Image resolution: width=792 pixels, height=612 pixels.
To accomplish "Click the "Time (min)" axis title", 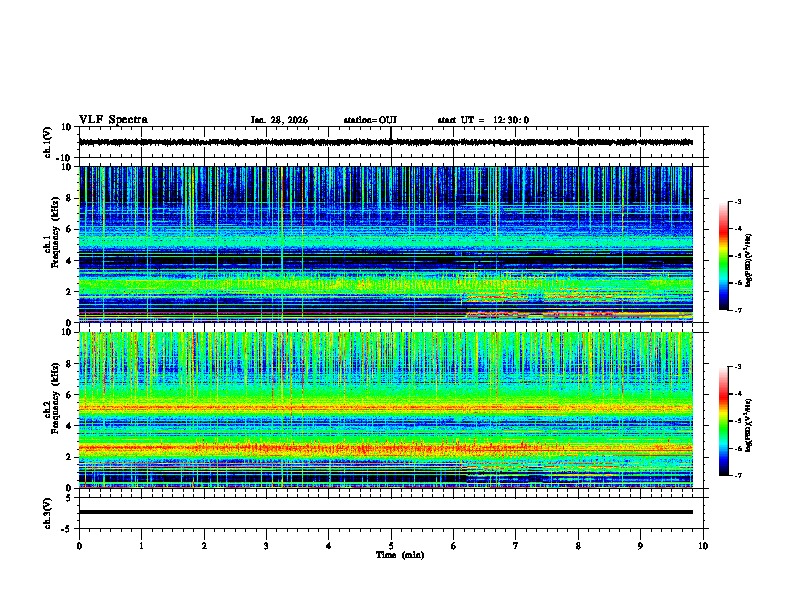I will coord(400,555).
